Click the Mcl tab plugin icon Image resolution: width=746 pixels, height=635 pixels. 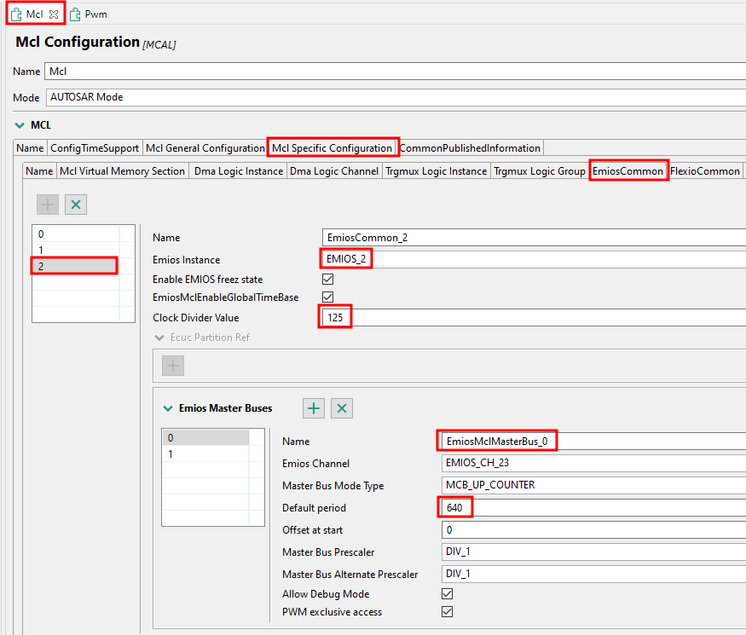16,14
